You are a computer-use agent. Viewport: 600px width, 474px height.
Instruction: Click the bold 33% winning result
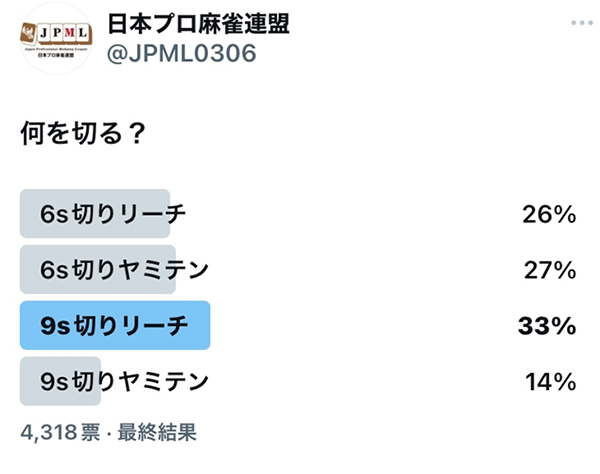pos(547,326)
